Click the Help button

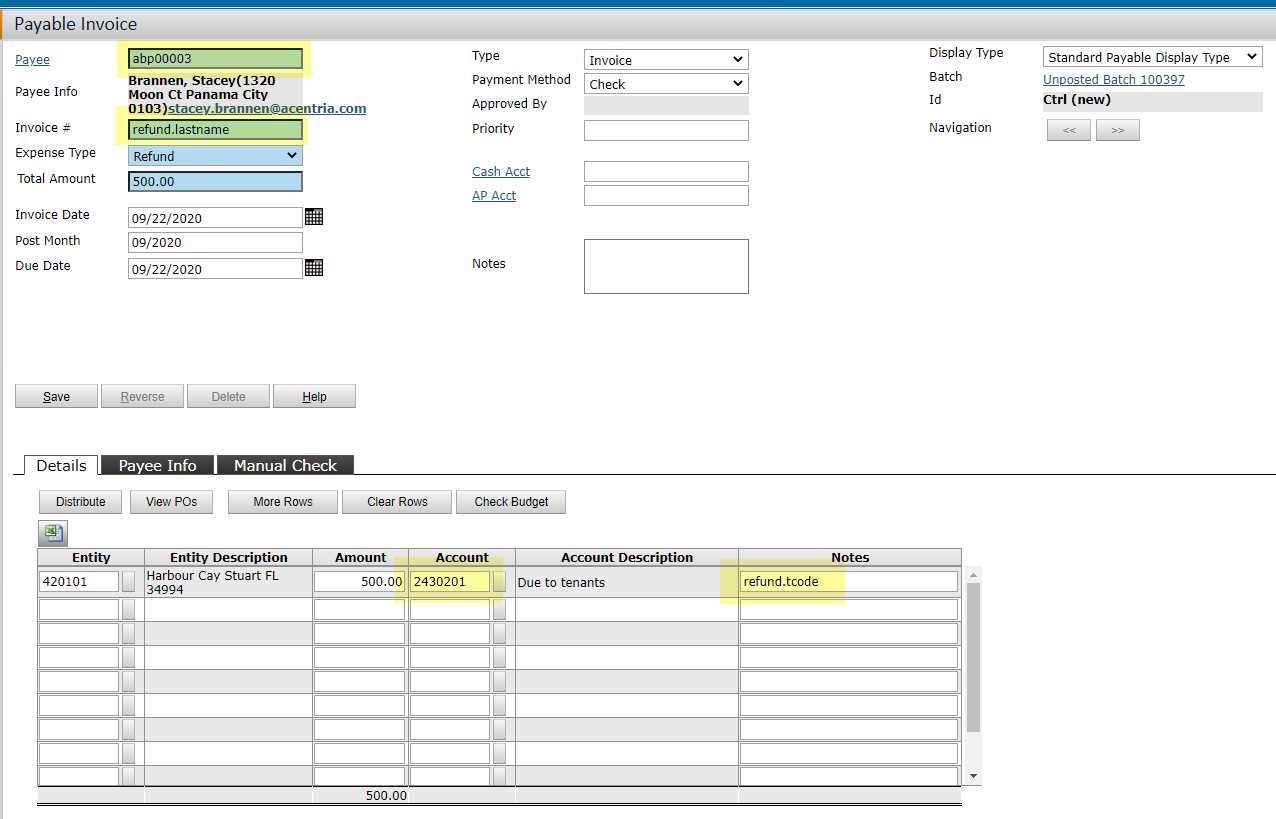314,396
